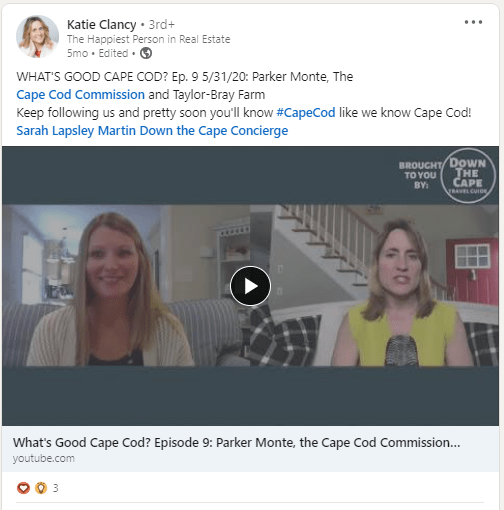Click the headline Happiest Person in Real Estate
Viewport: 504px width, 510px height.
tap(148, 39)
